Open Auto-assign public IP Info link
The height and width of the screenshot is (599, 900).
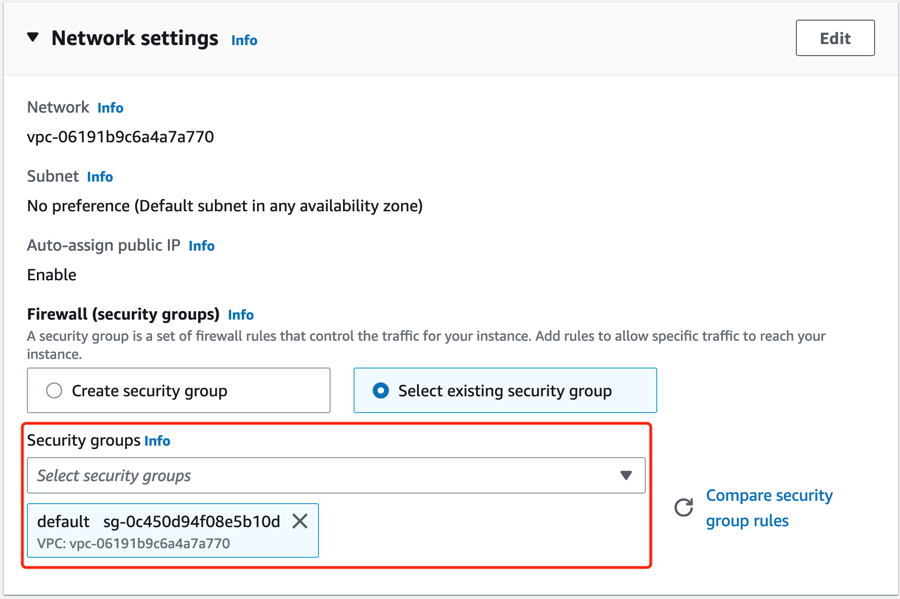[201, 246]
